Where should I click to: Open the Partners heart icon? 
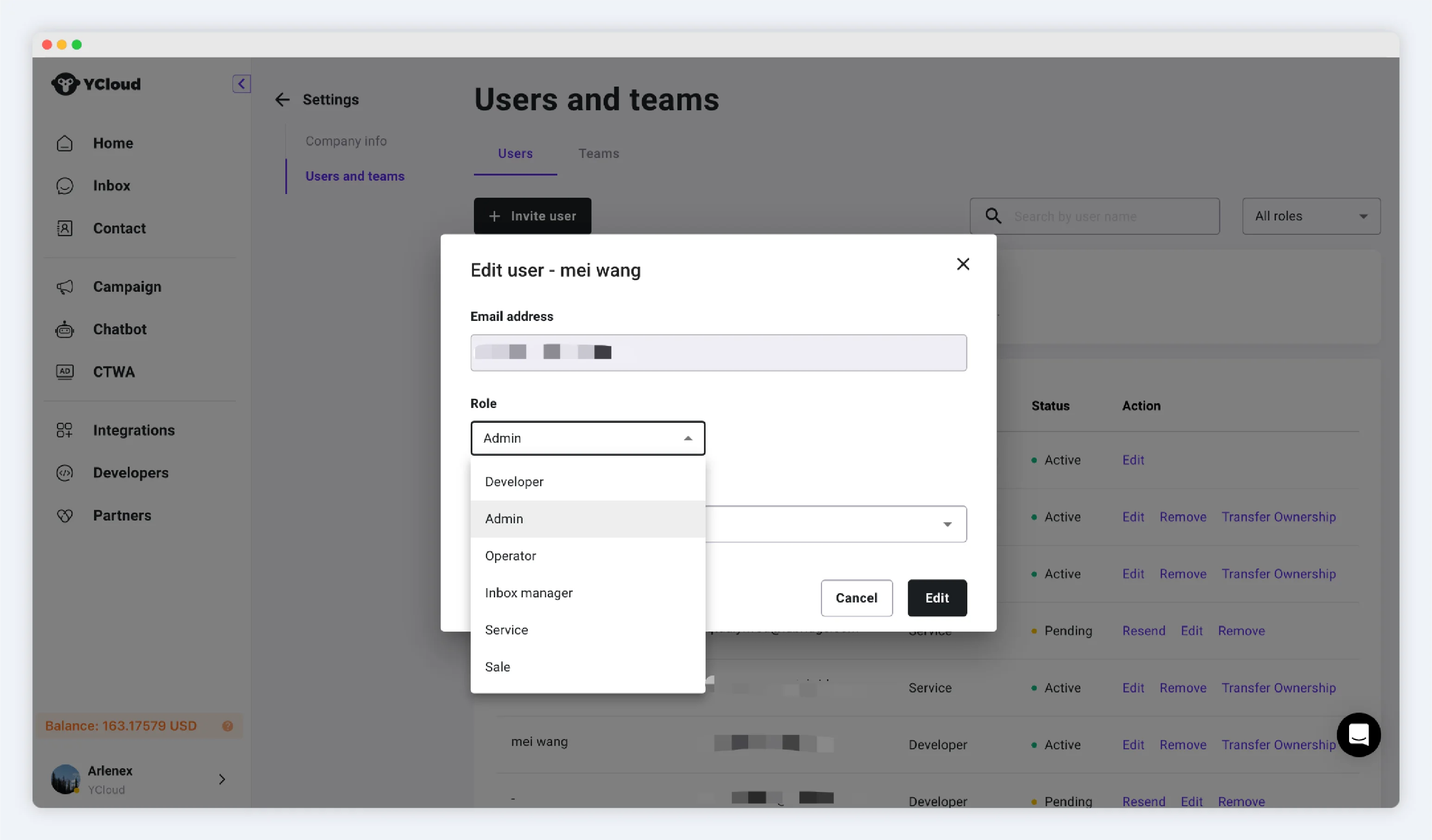(x=65, y=516)
